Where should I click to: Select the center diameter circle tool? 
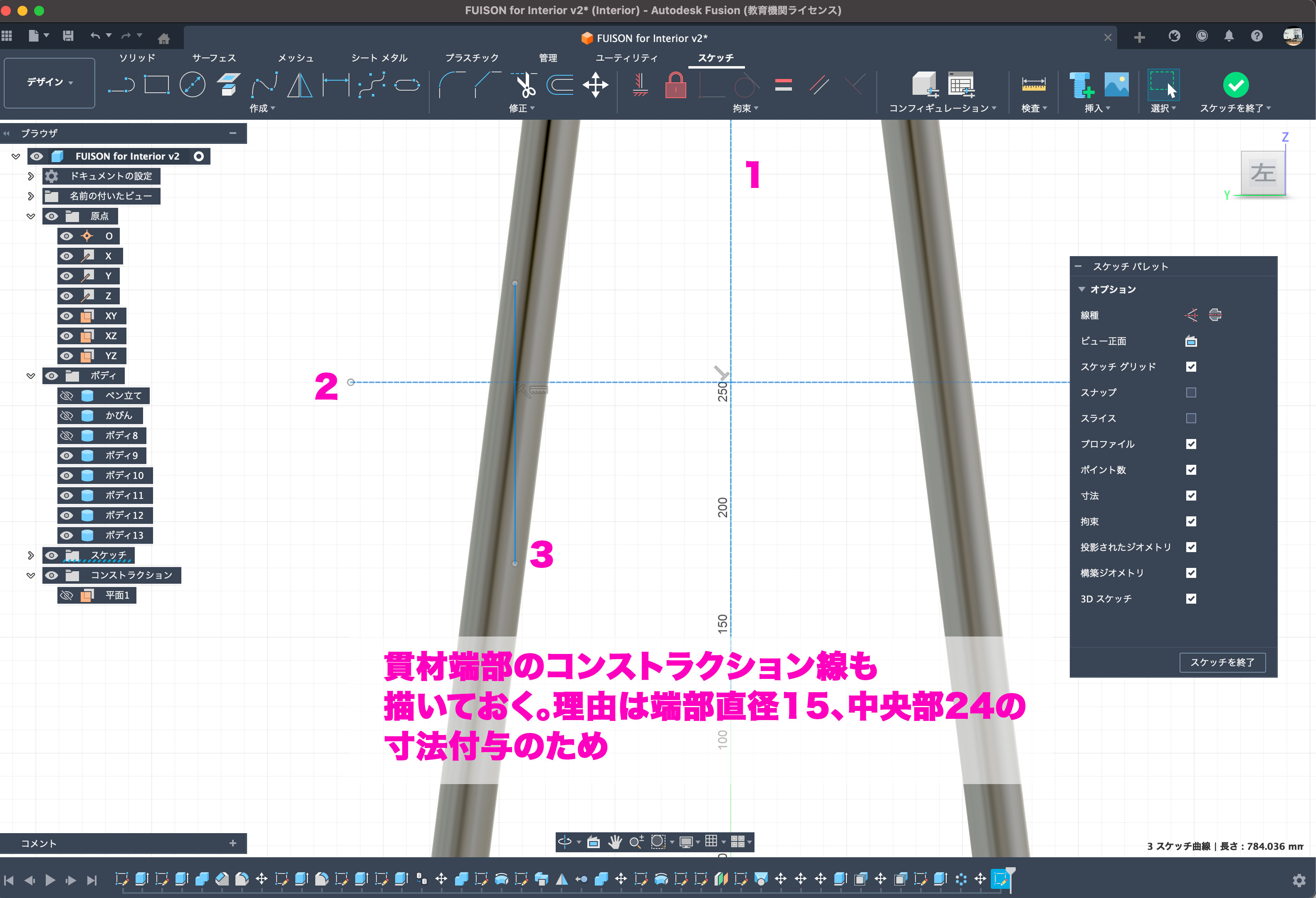(193, 85)
